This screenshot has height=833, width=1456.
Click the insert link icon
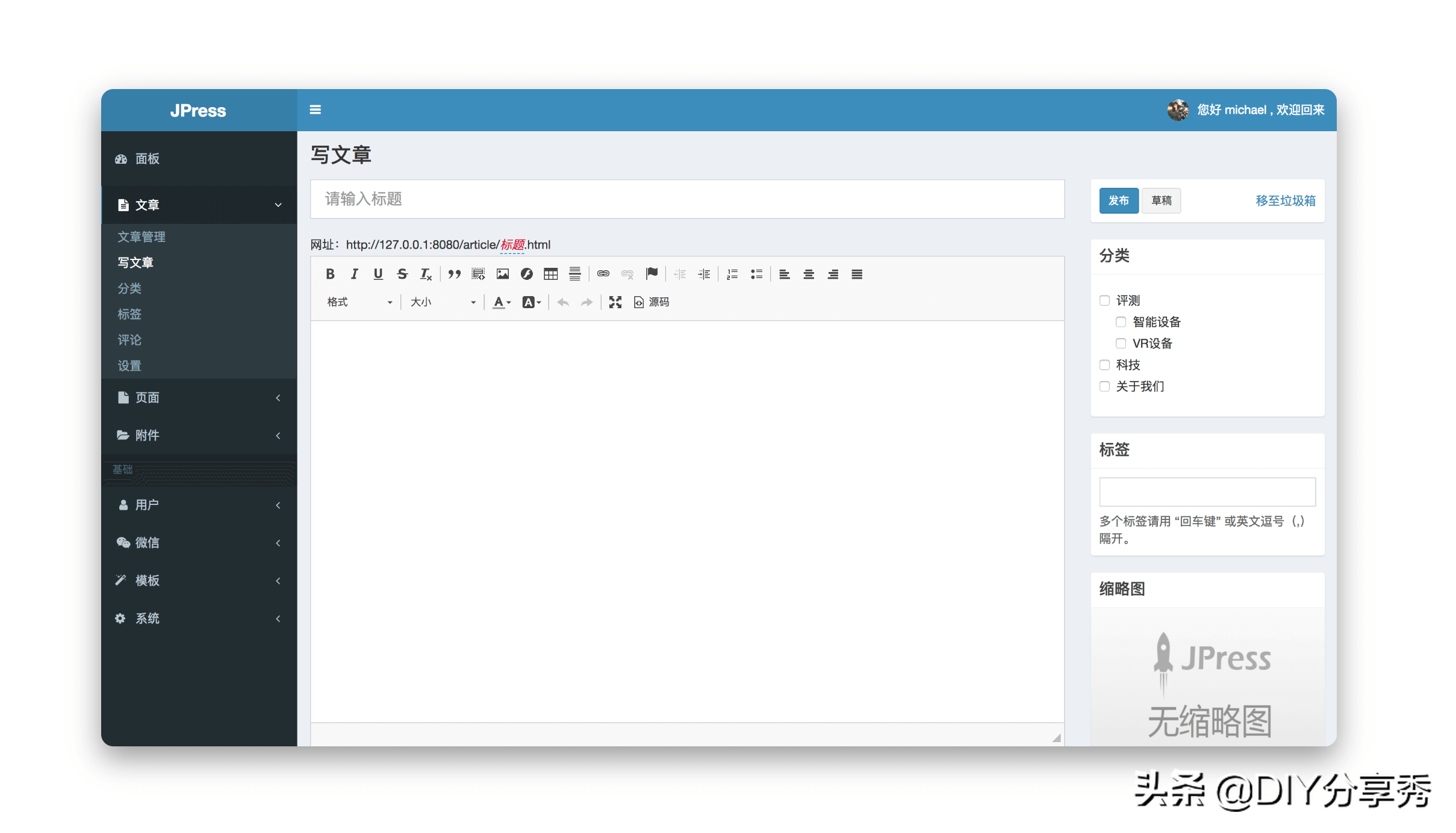pyautogui.click(x=603, y=274)
